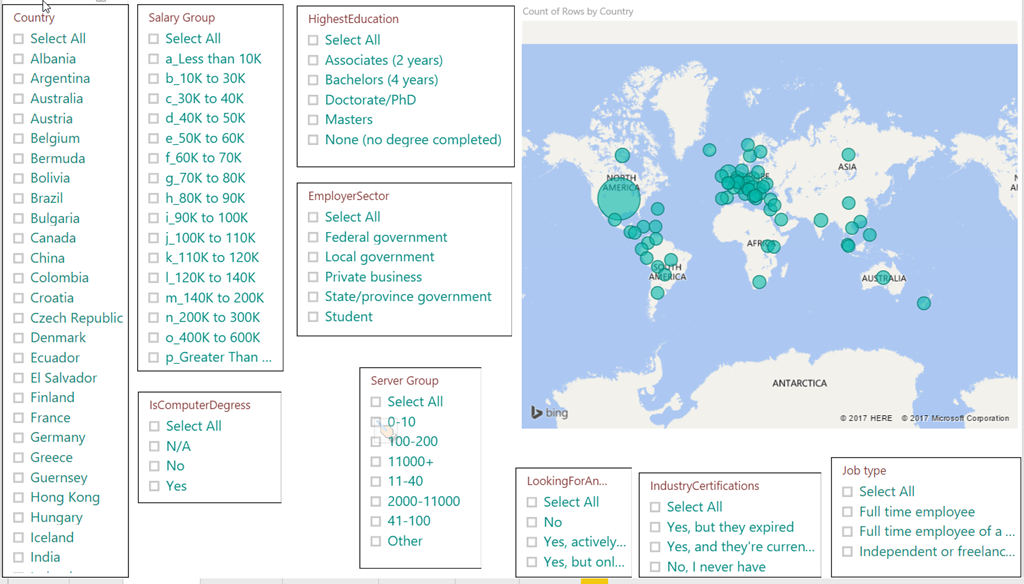1024x584 pixels.
Task: Check Select All in Job type slicer
Action: click(848, 492)
